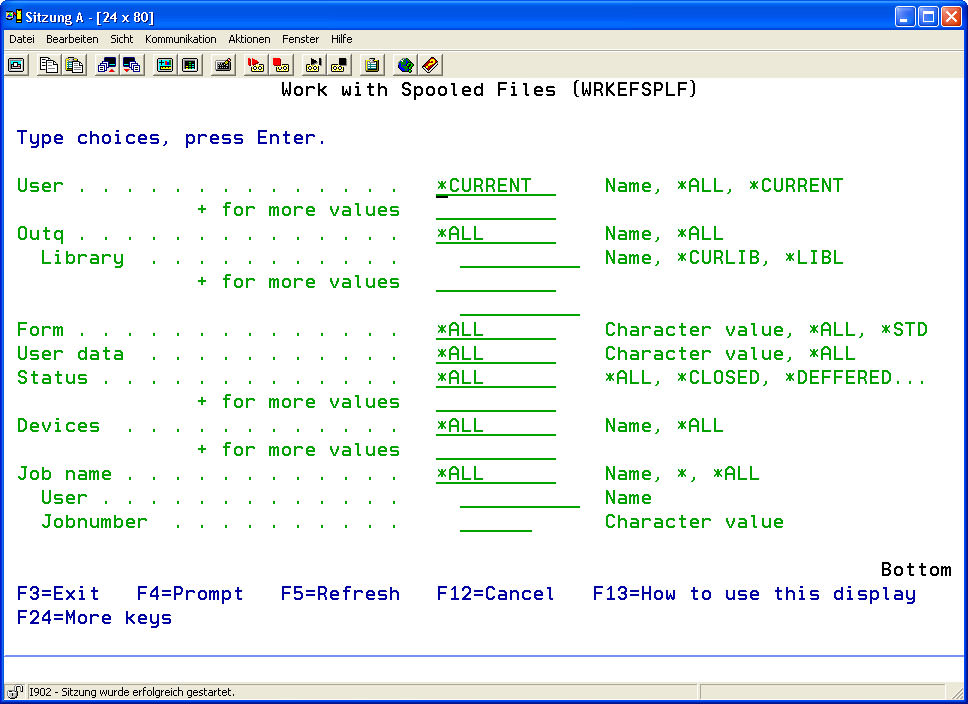Viewport: 968px width, 704px height.
Task: Click the Send File to Host icon
Action: (x=106, y=65)
